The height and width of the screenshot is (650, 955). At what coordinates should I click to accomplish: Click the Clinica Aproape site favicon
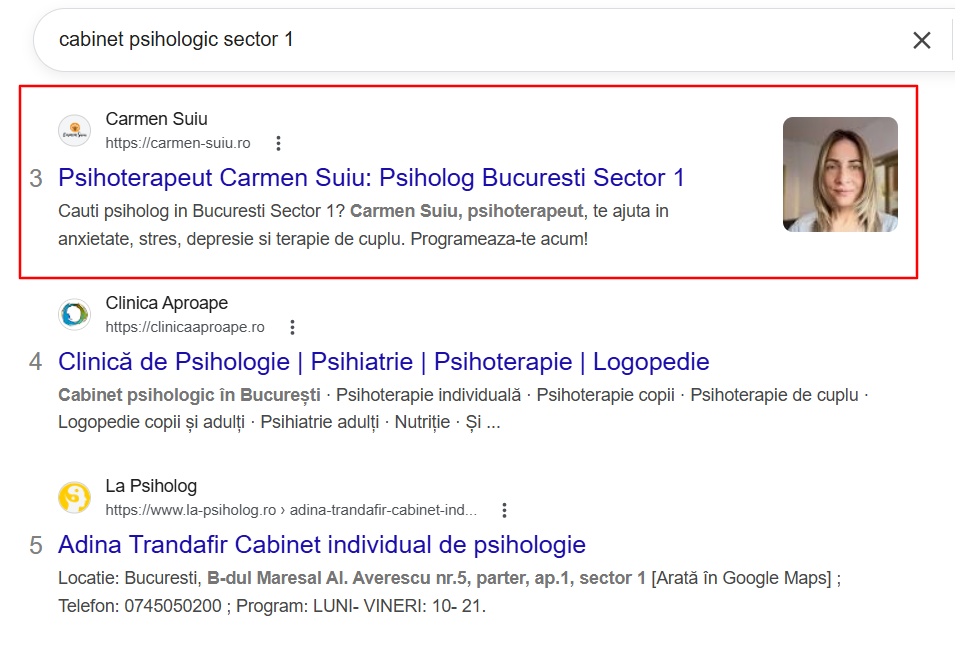coord(75,314)
